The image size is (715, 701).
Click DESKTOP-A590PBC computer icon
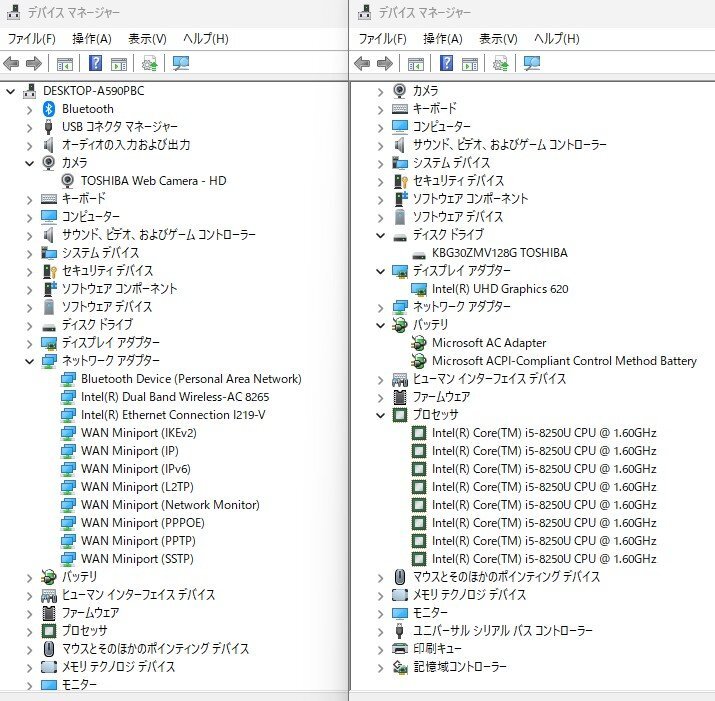pyautogui.click(x=30, y=91)
